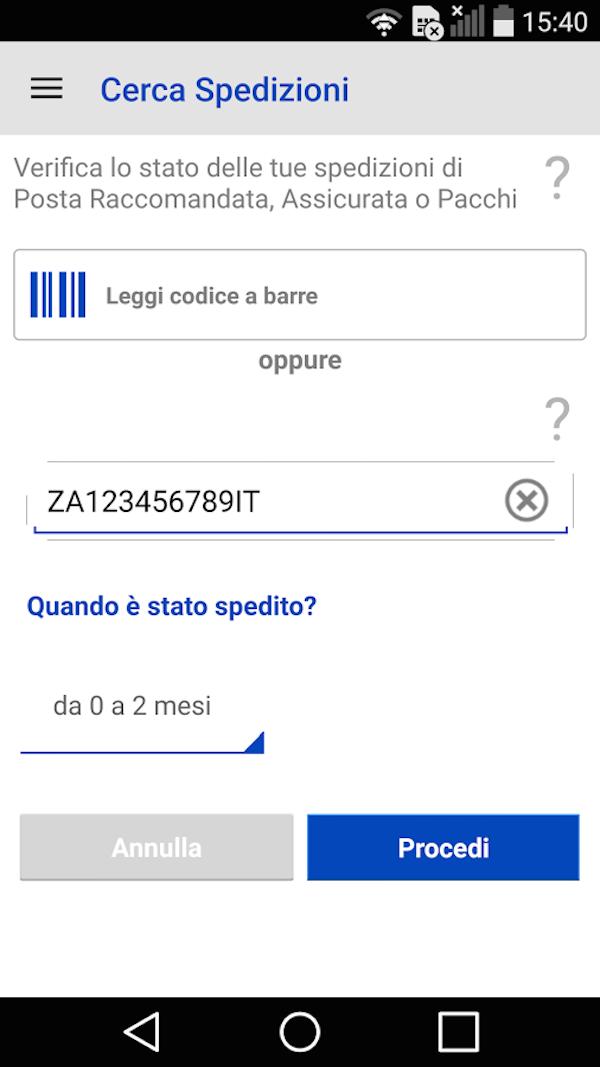Open the hamburger navigation menu

(x=46, y=89)
